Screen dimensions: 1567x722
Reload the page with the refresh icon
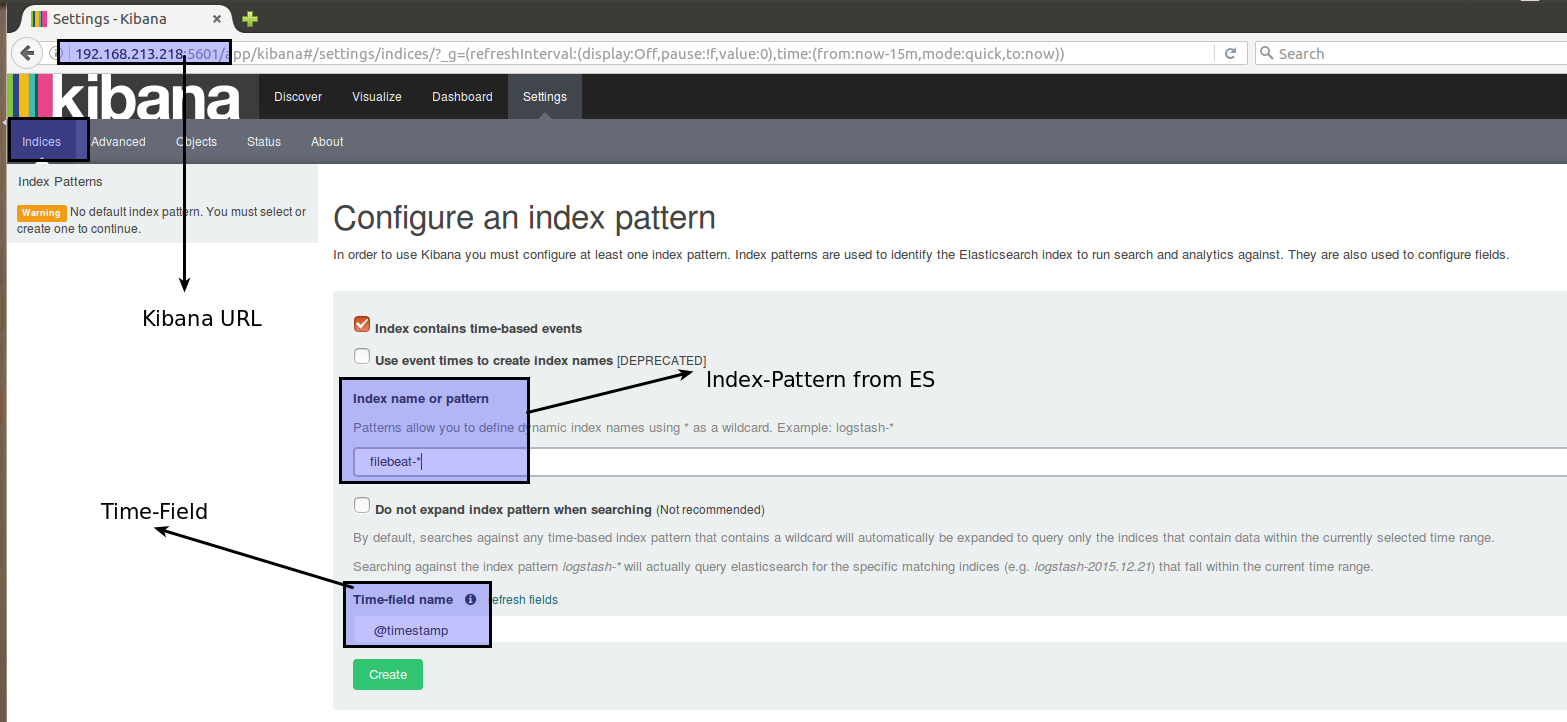(1230, 53)
